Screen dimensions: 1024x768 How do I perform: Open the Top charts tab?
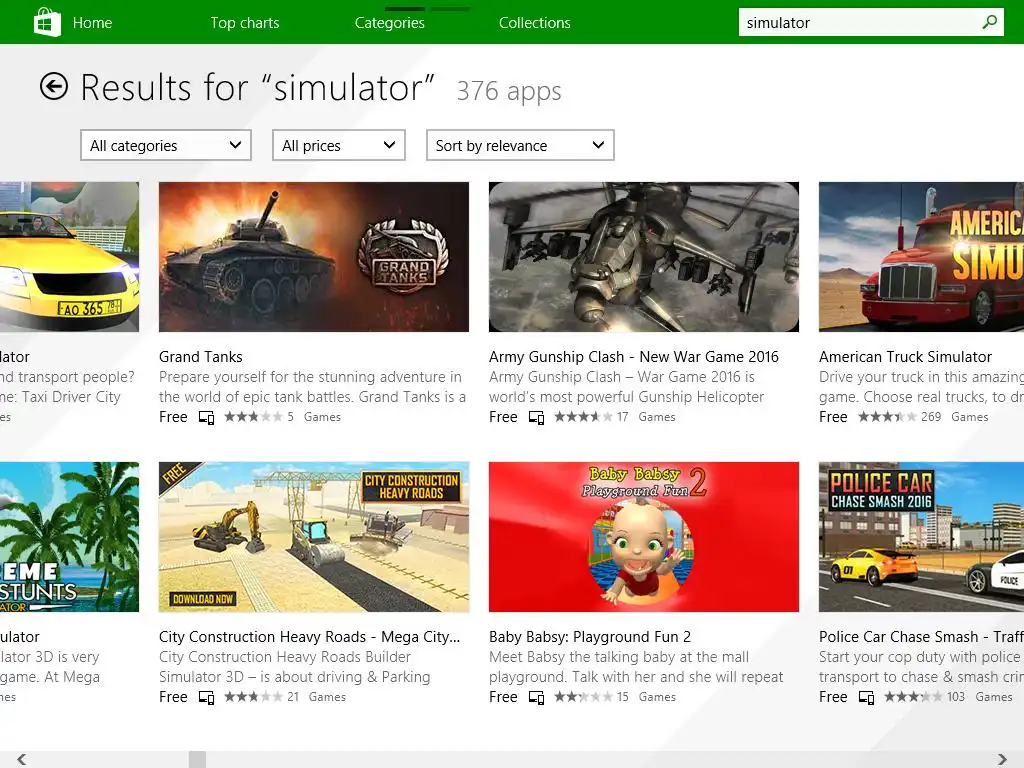coord(245,23)
